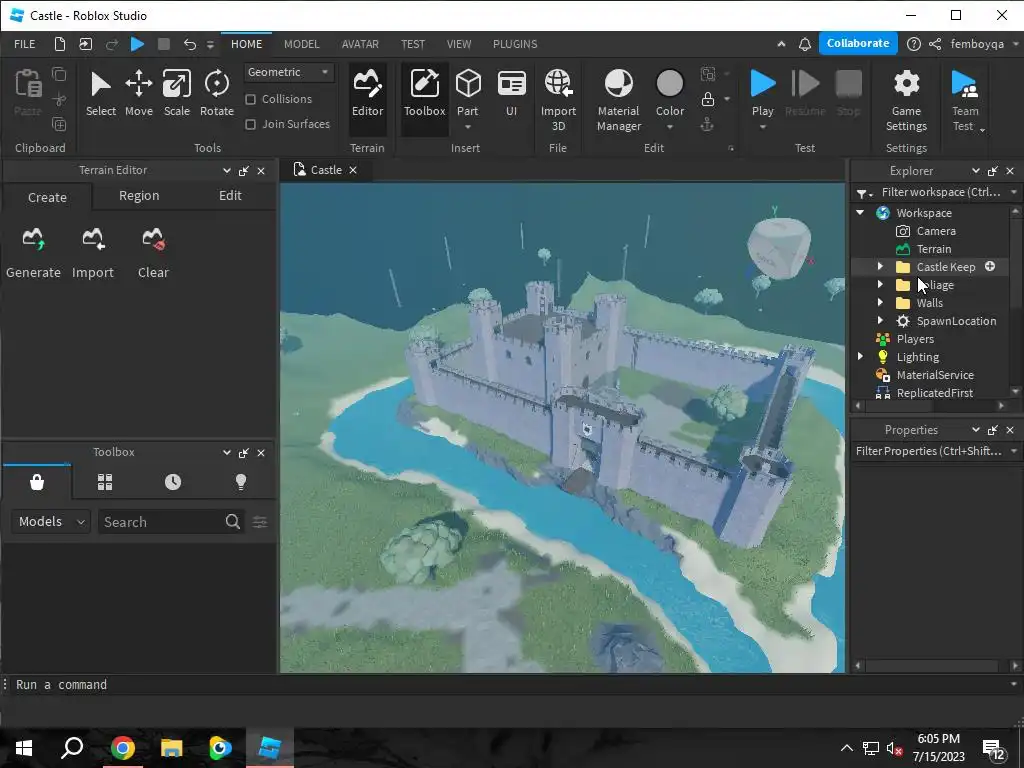Image resolution: width=1024 pixels, height=768 pixels.
Task: Click the Filter workspace search field
Action: (x=940, y=192)
